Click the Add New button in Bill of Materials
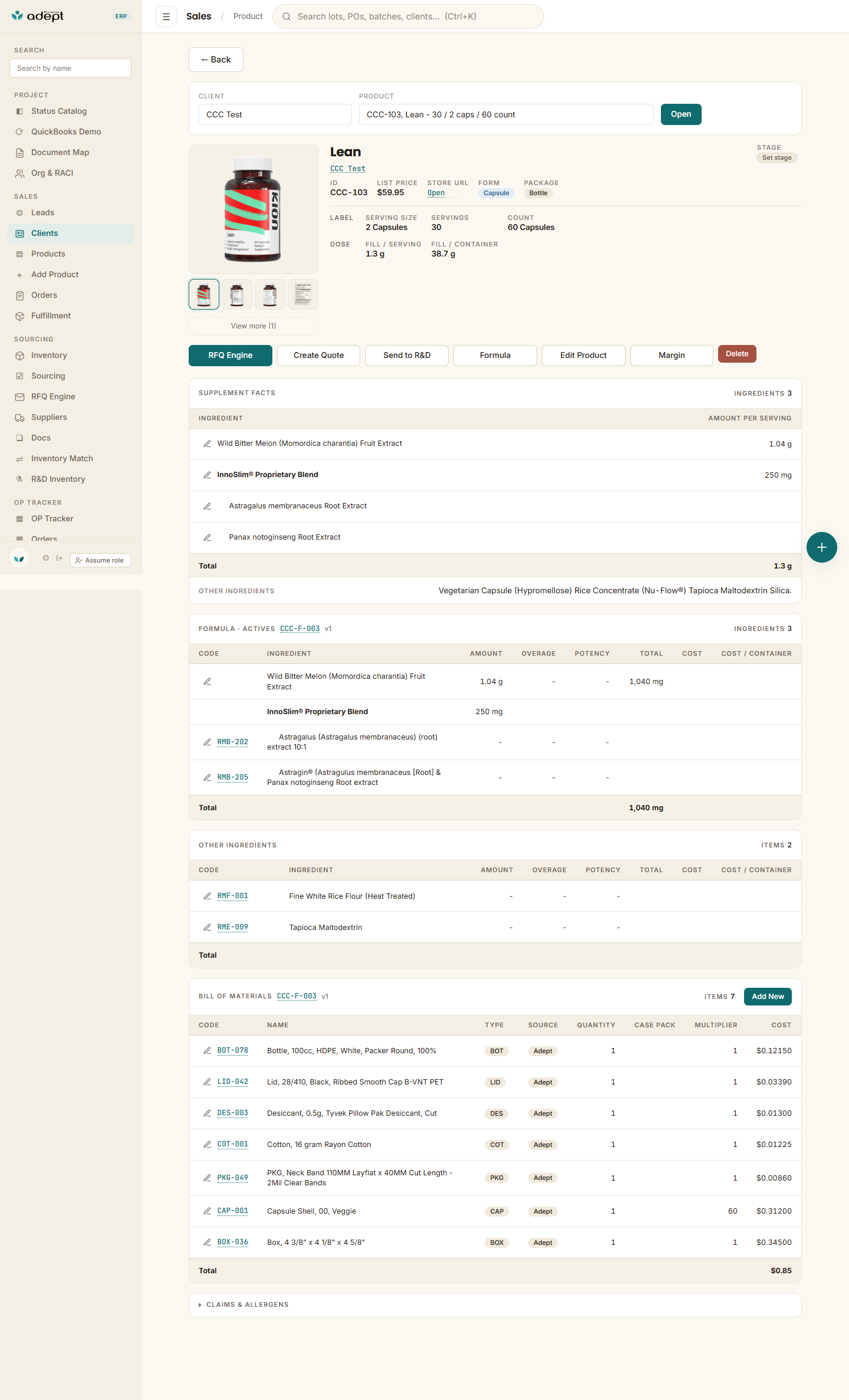Screen dimensions: 849x1400 point(768,997)
